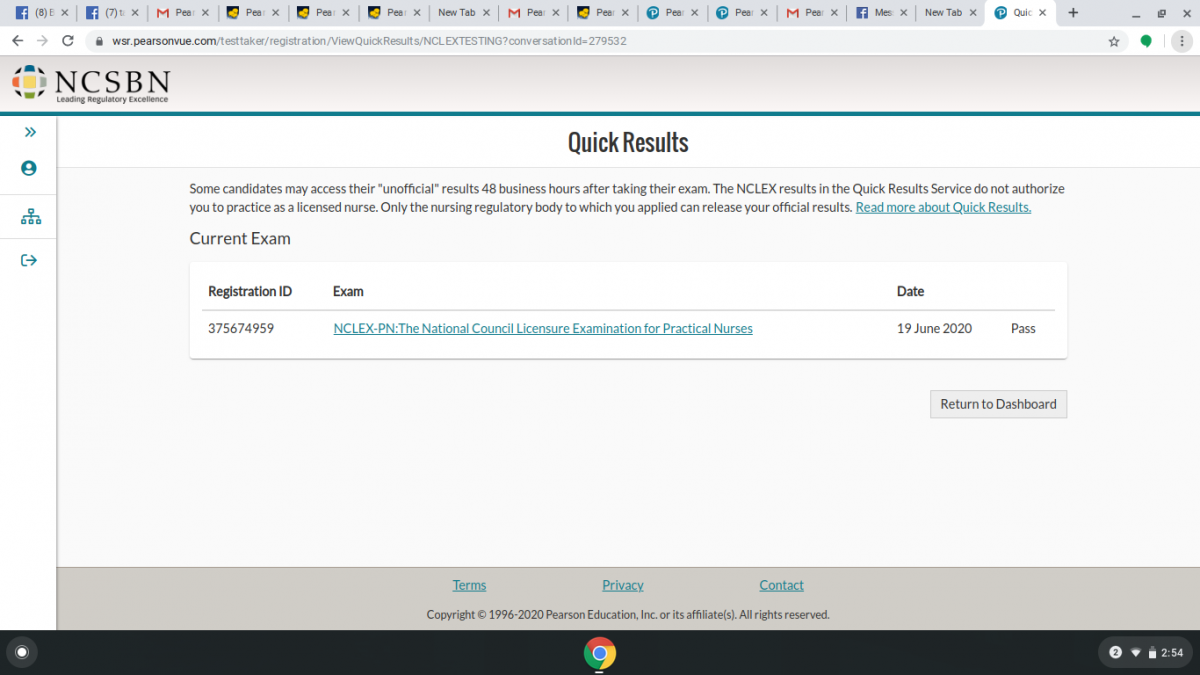
Task: Open the Privacy footer link
Action: (x=622, y=585)
